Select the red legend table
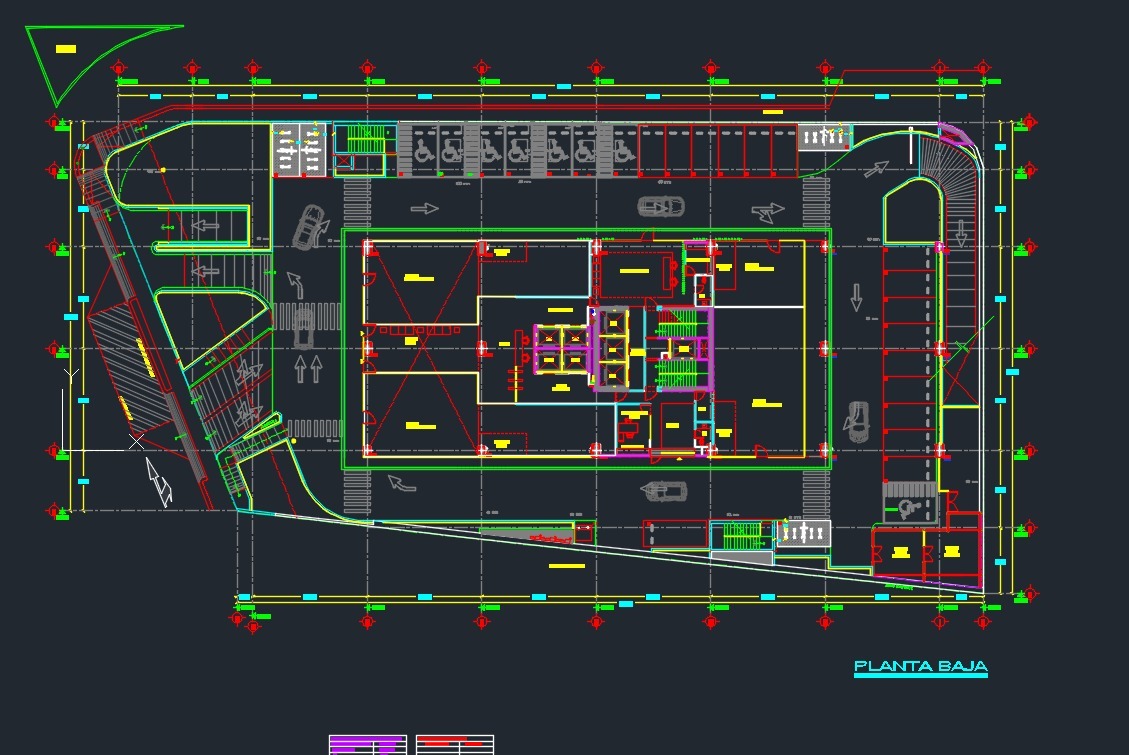The image size is (1129, 755). point(455,745)
